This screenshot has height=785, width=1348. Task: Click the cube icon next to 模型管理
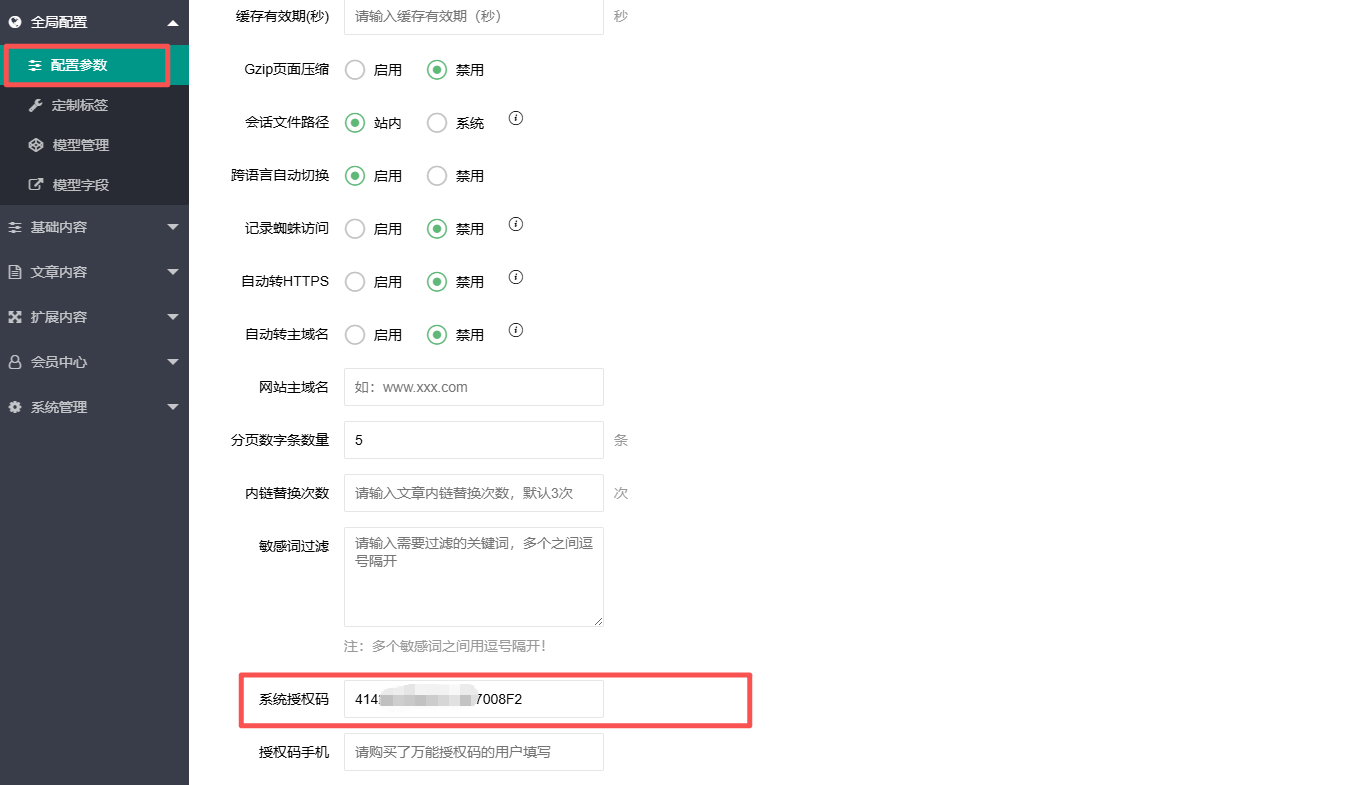tap(35, 145)
